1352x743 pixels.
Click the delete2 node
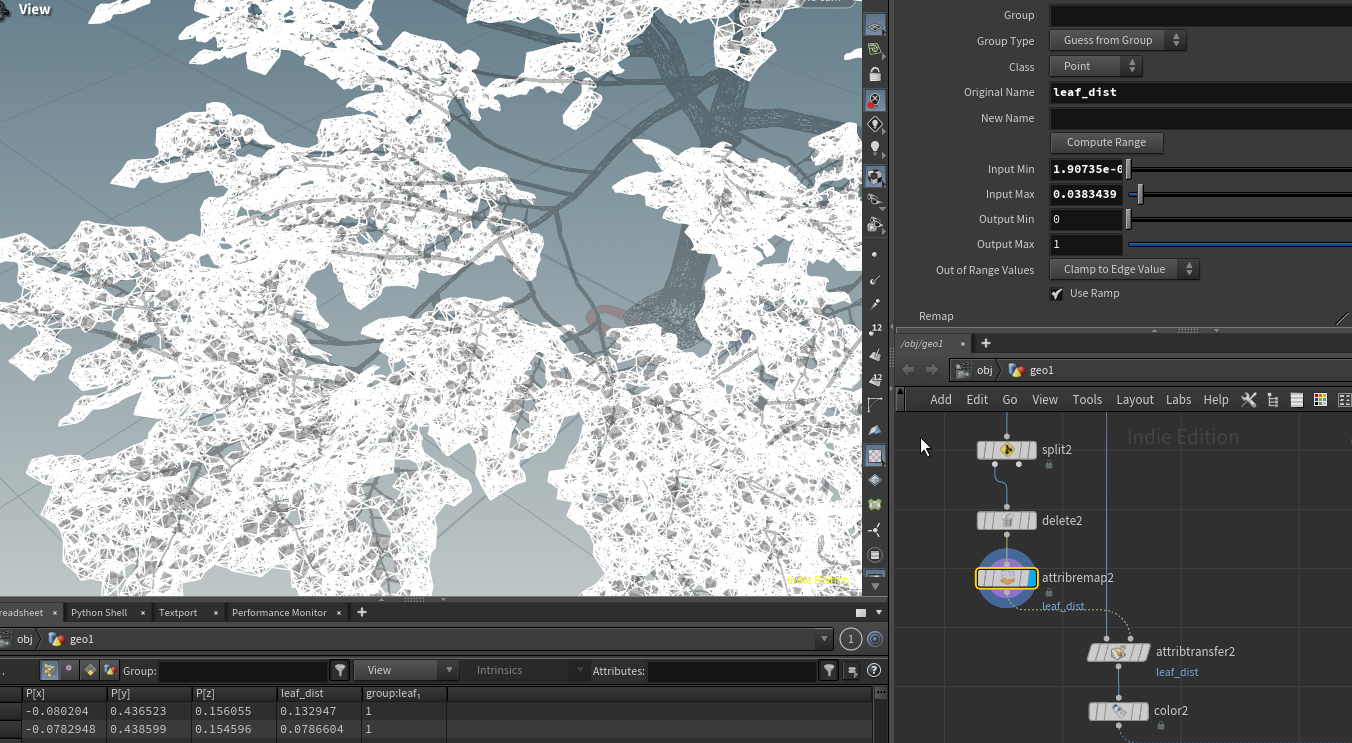(1006, 521)
